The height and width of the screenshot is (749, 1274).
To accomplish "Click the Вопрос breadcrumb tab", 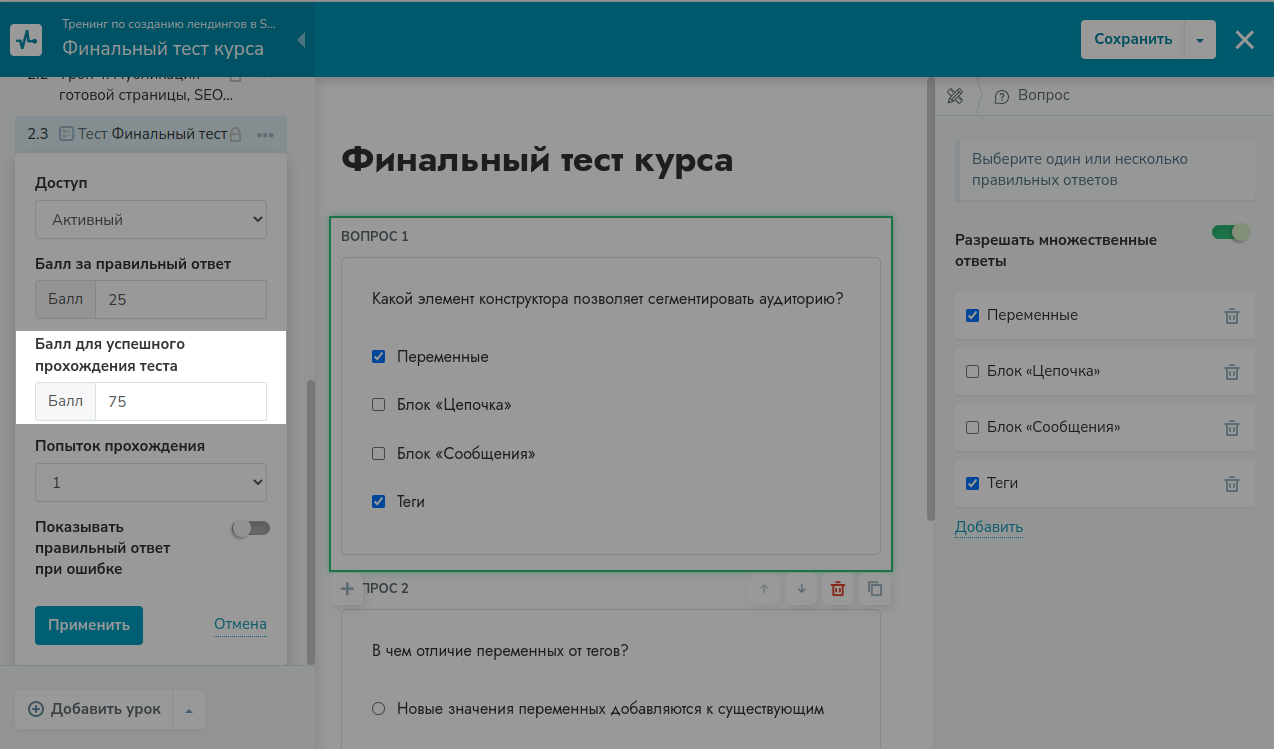I will pos(1032,96).
